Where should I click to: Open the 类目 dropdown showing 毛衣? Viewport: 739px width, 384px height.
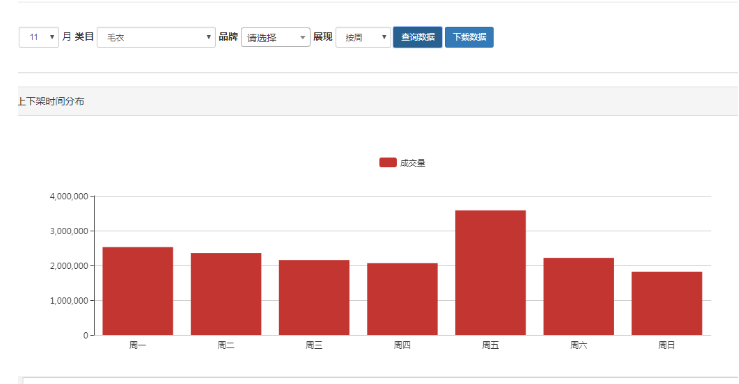[156, 37]
